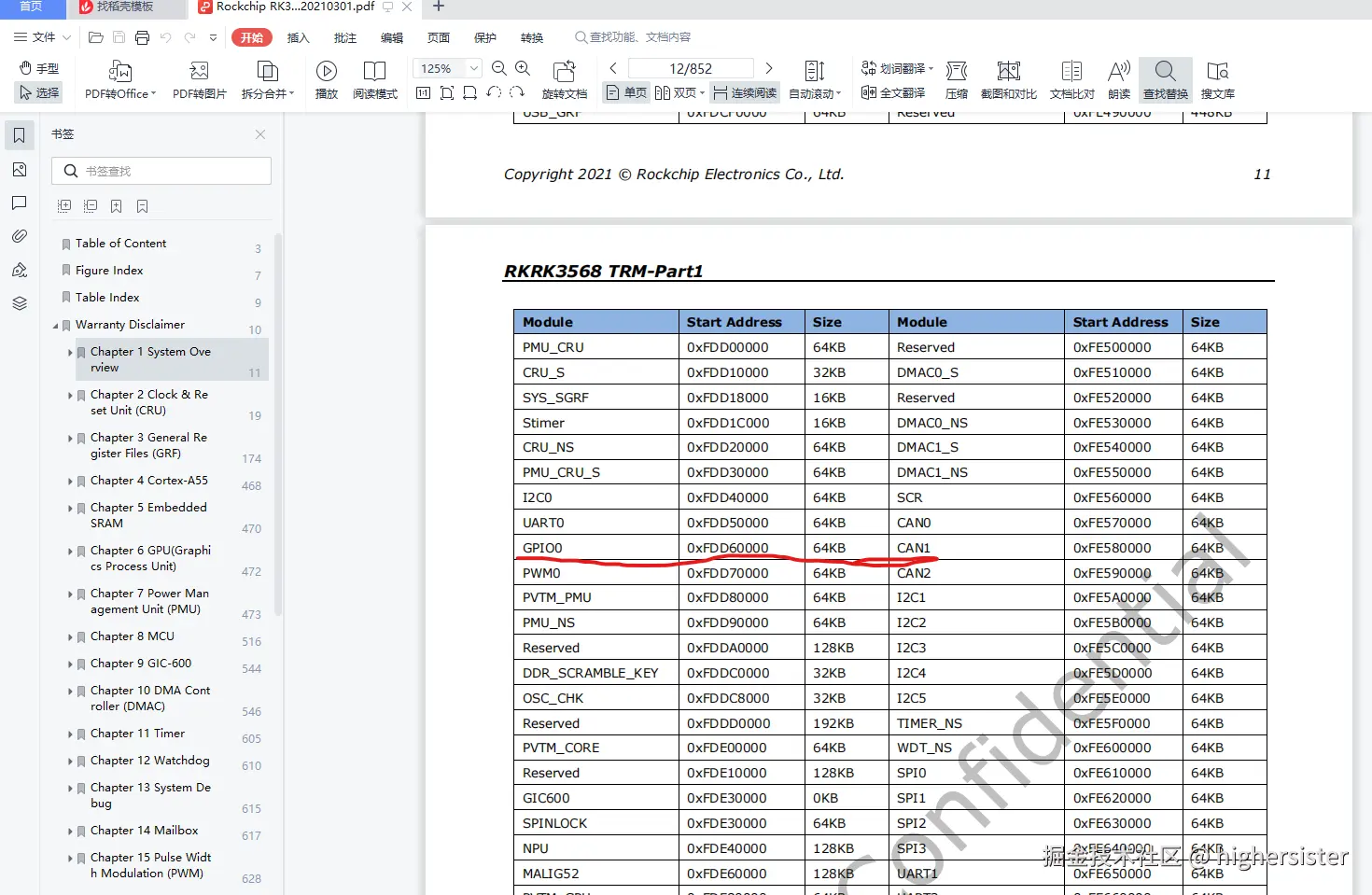The width and height of the screenshot is (1372, 895).
Task: Rotate the view clockwise
Action: (517, 92)
